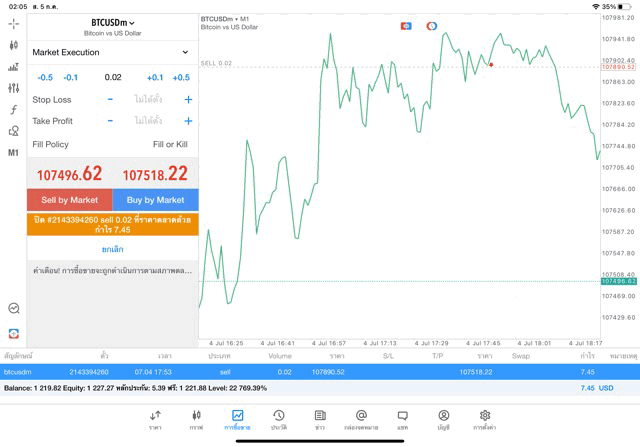The width and height of the screenshot is (640, 447).
Task: Open the Account (บัญชี) profile icon
Action: point(443,419)
